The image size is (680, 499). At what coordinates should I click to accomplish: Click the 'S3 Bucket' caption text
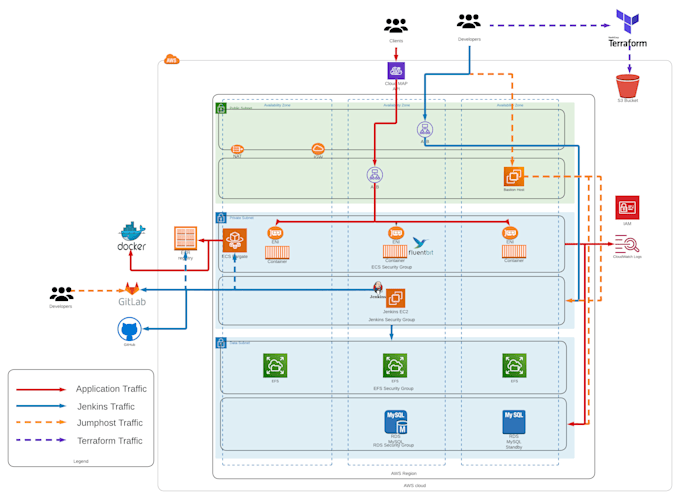[628, 101]
